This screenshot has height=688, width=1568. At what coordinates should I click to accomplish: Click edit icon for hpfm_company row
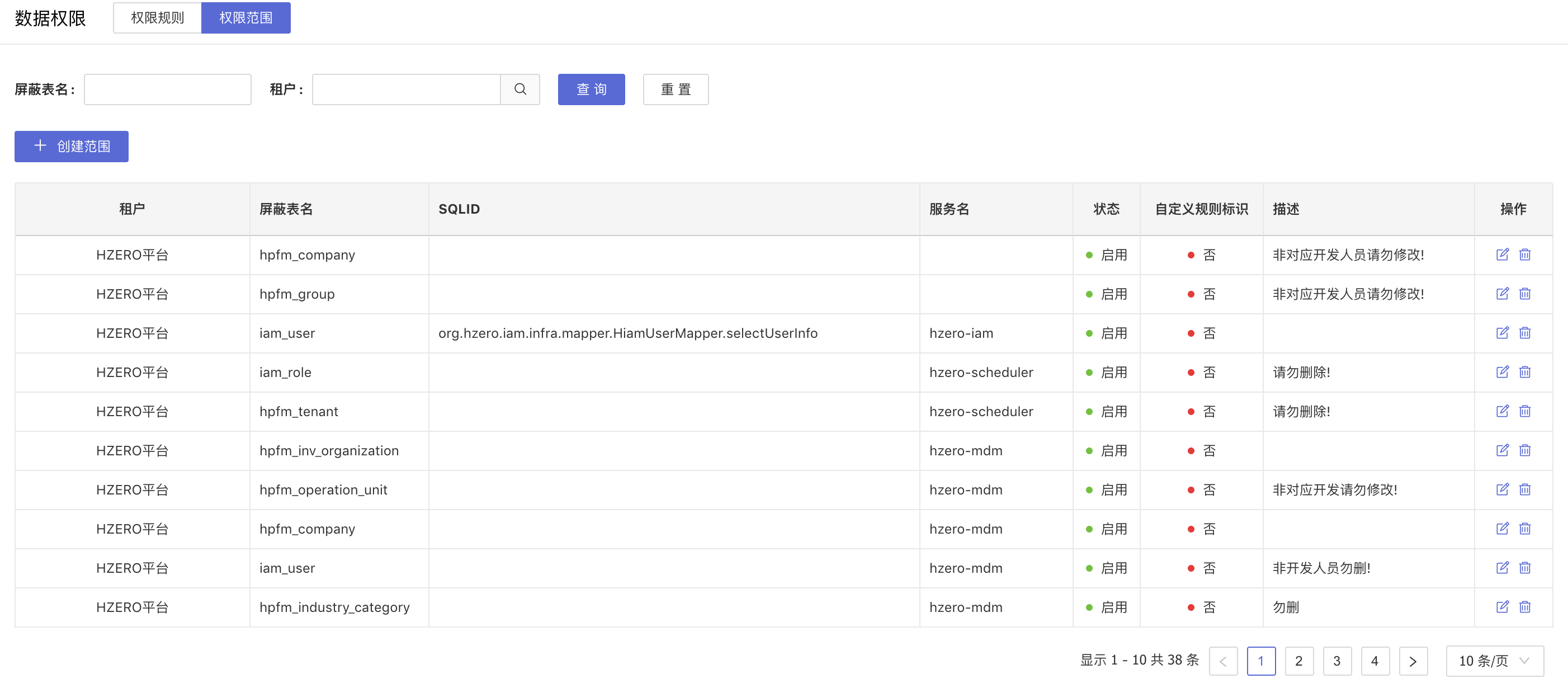1502,254
